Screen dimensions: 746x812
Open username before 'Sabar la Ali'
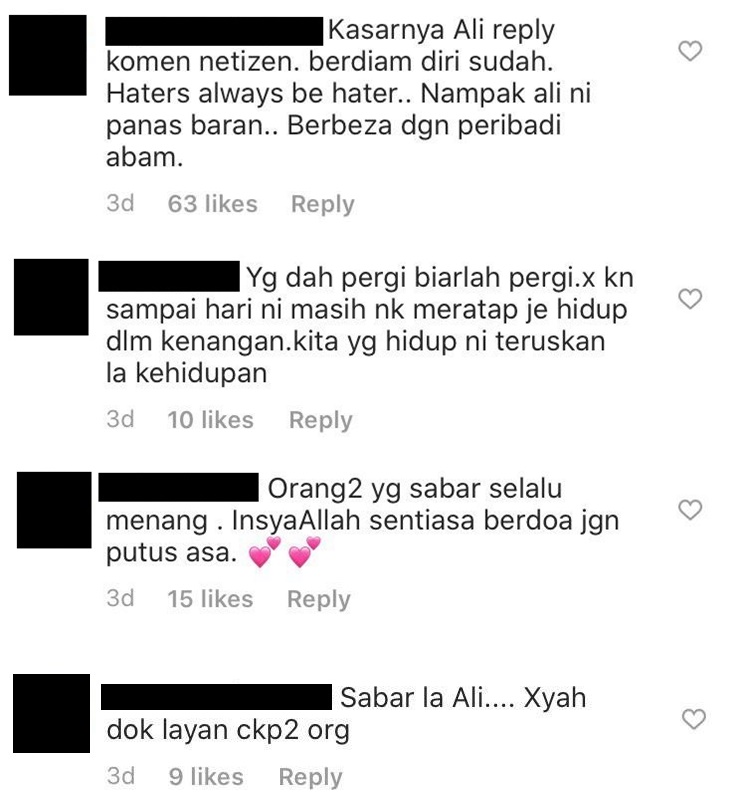tap(216, 697)
